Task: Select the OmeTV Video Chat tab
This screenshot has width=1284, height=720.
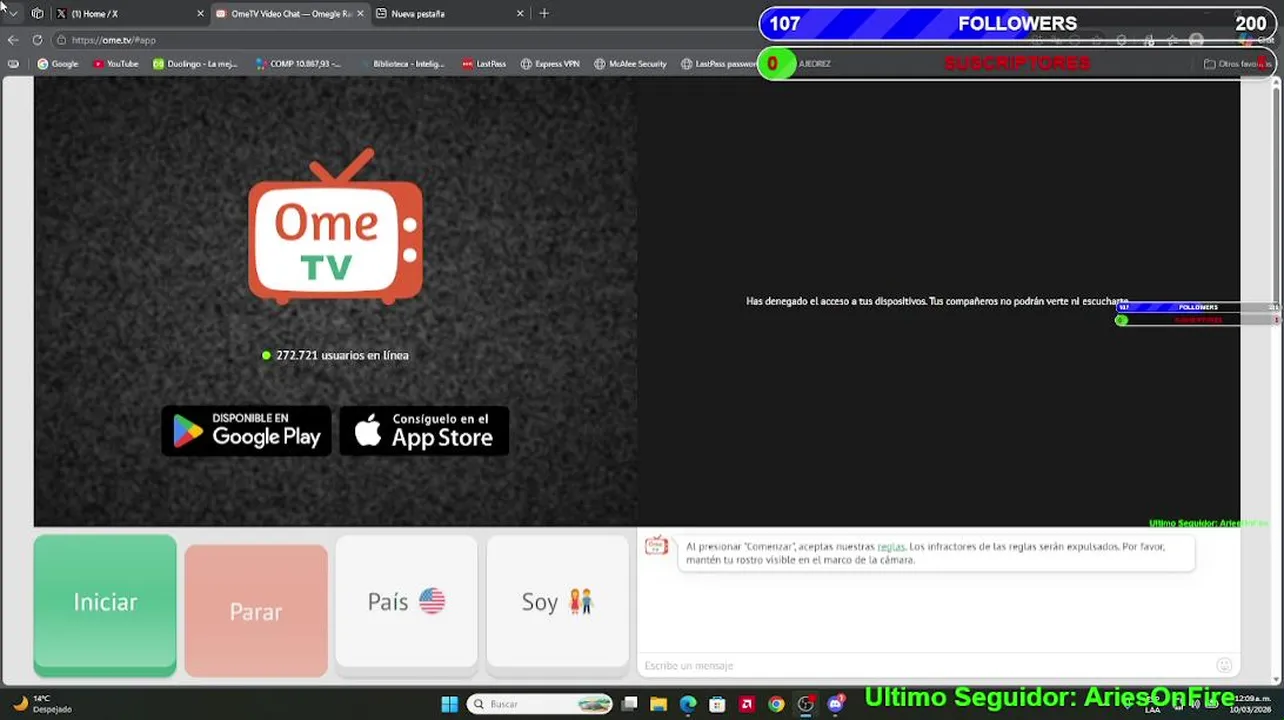Action: point(290,14)
